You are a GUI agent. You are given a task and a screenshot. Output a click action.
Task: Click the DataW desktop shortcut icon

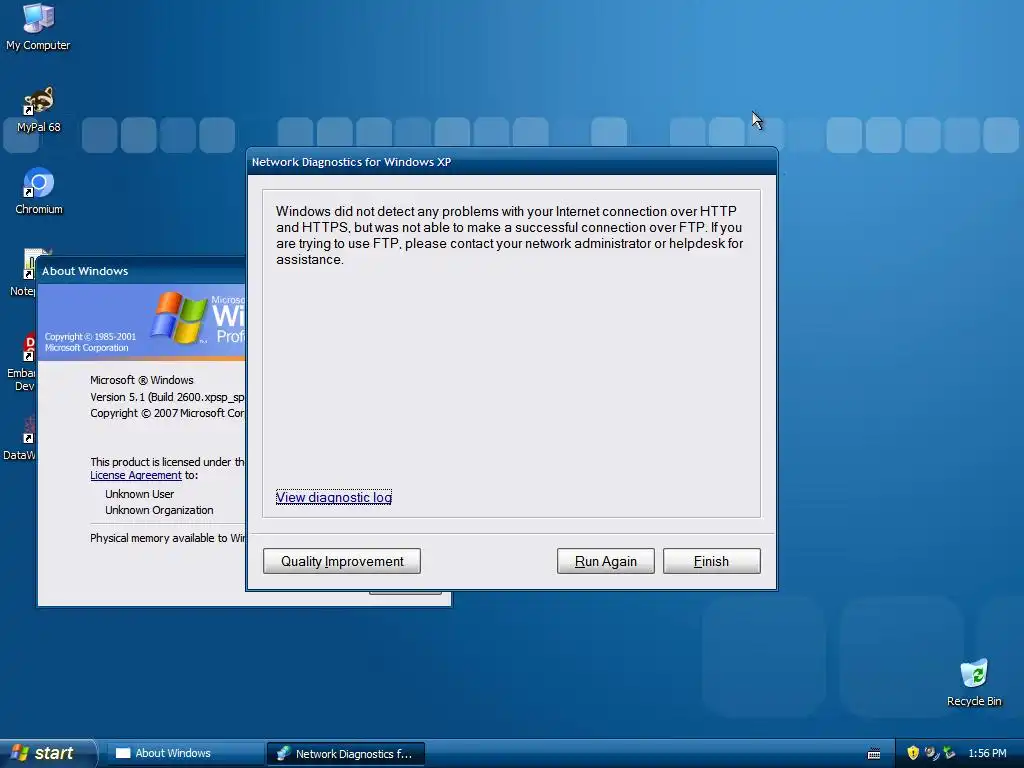point(29,429)
